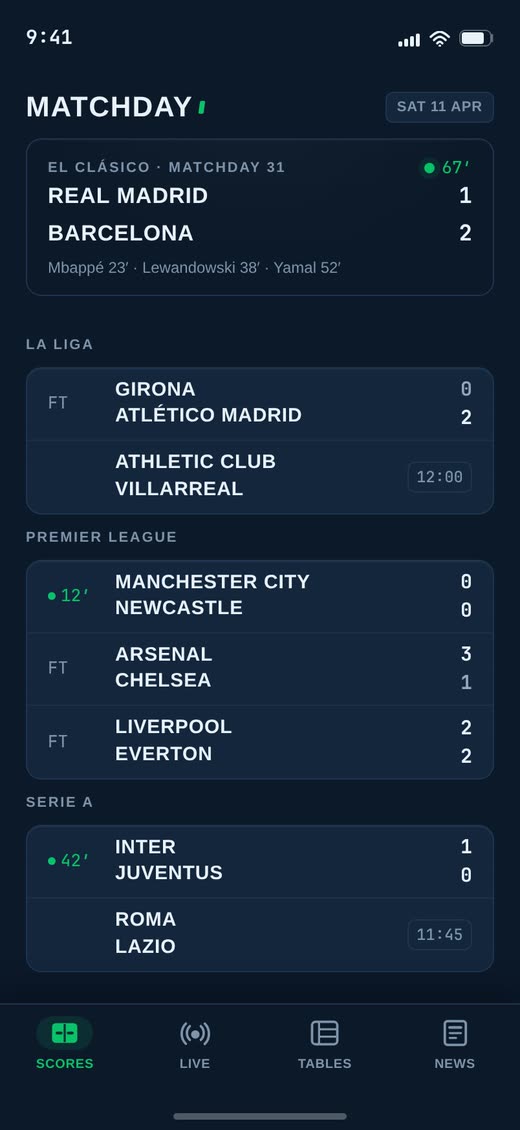Open the Inter vs Juventus live match
The width and height of the screenshot is (520, 1130).
click(x=260, y=861)
